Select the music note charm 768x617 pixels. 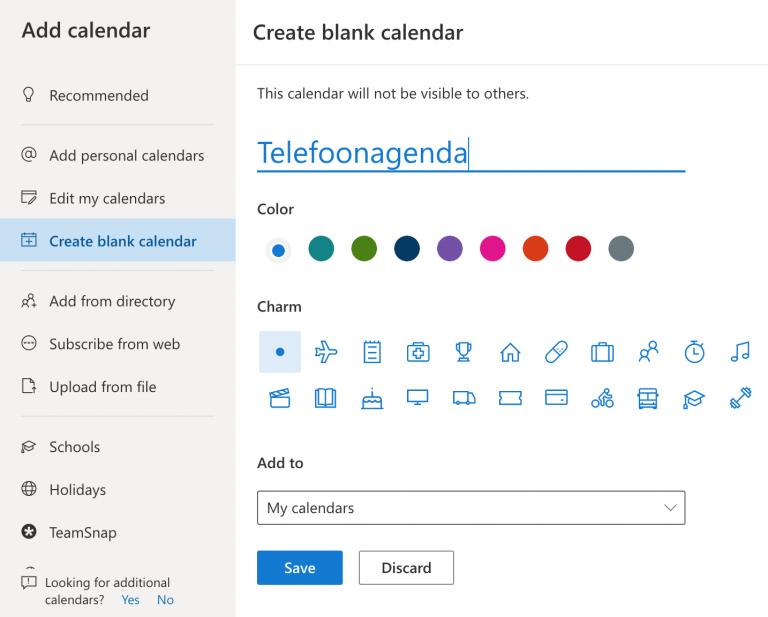740,352
